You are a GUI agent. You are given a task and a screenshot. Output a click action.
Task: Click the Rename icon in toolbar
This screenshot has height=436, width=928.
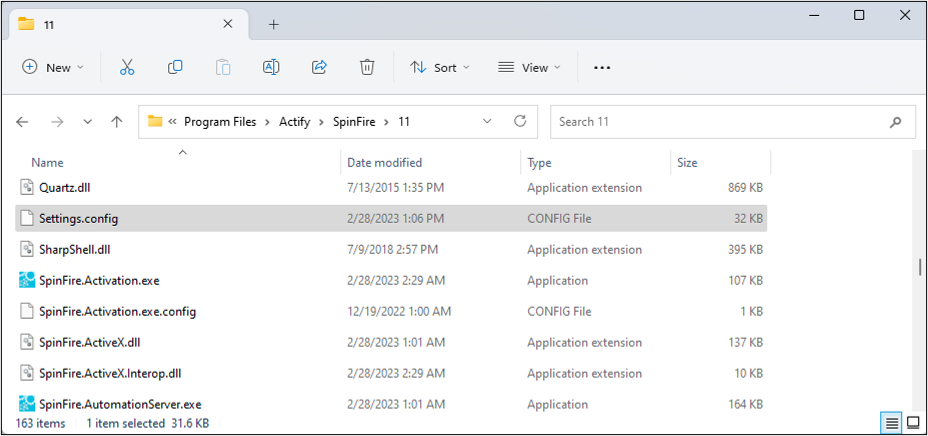[271, 67]
